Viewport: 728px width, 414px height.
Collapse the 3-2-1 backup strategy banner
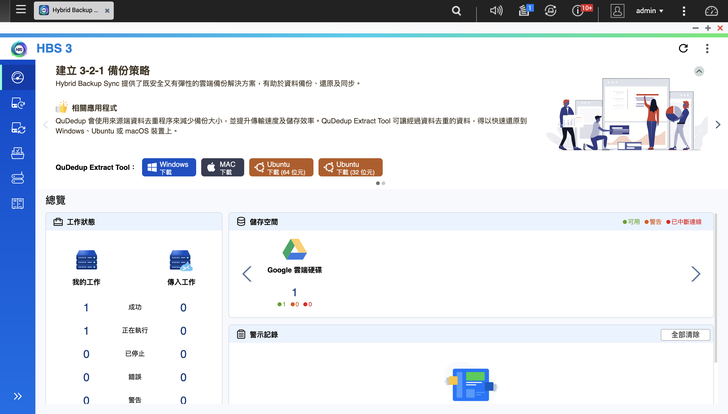699,71
